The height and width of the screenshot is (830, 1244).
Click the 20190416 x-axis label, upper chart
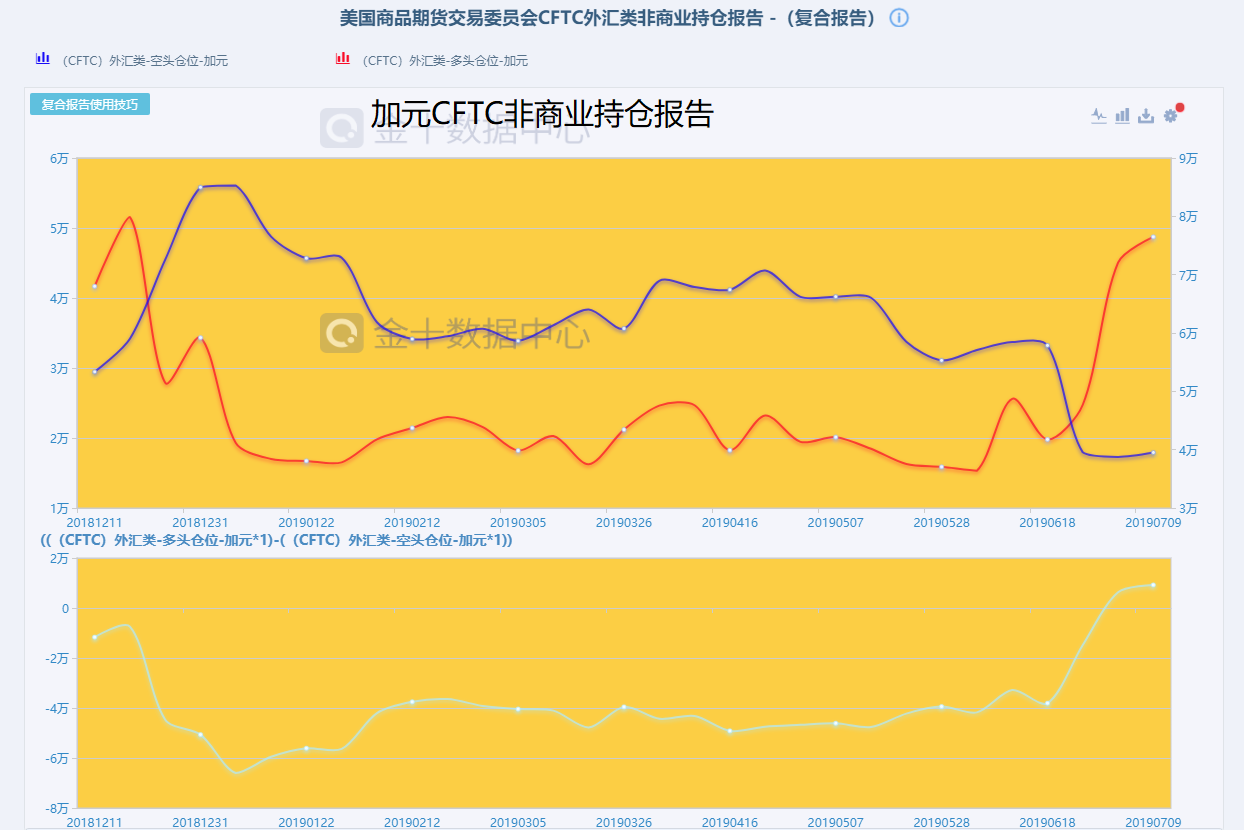pyautogui.click(x=730, y=522)
